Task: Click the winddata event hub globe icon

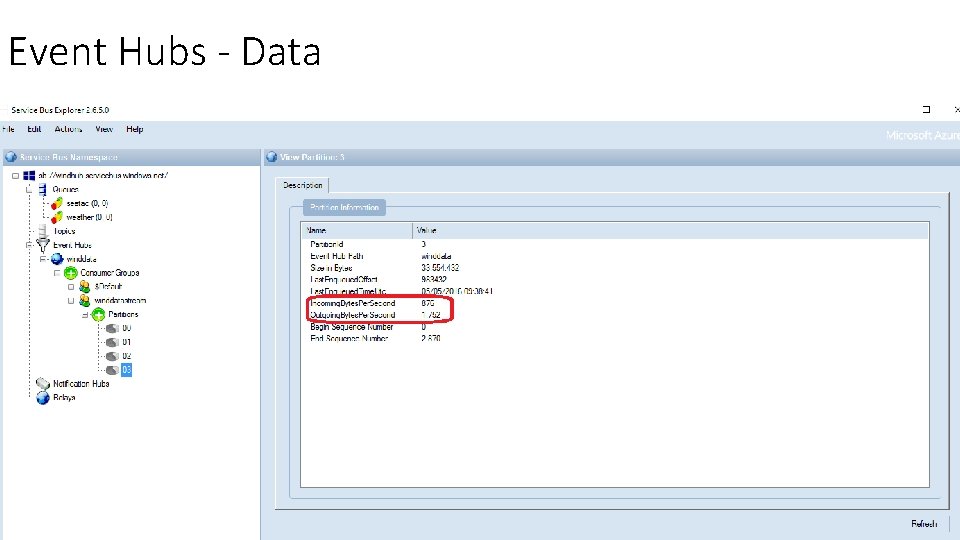Action: pos(57,259)
